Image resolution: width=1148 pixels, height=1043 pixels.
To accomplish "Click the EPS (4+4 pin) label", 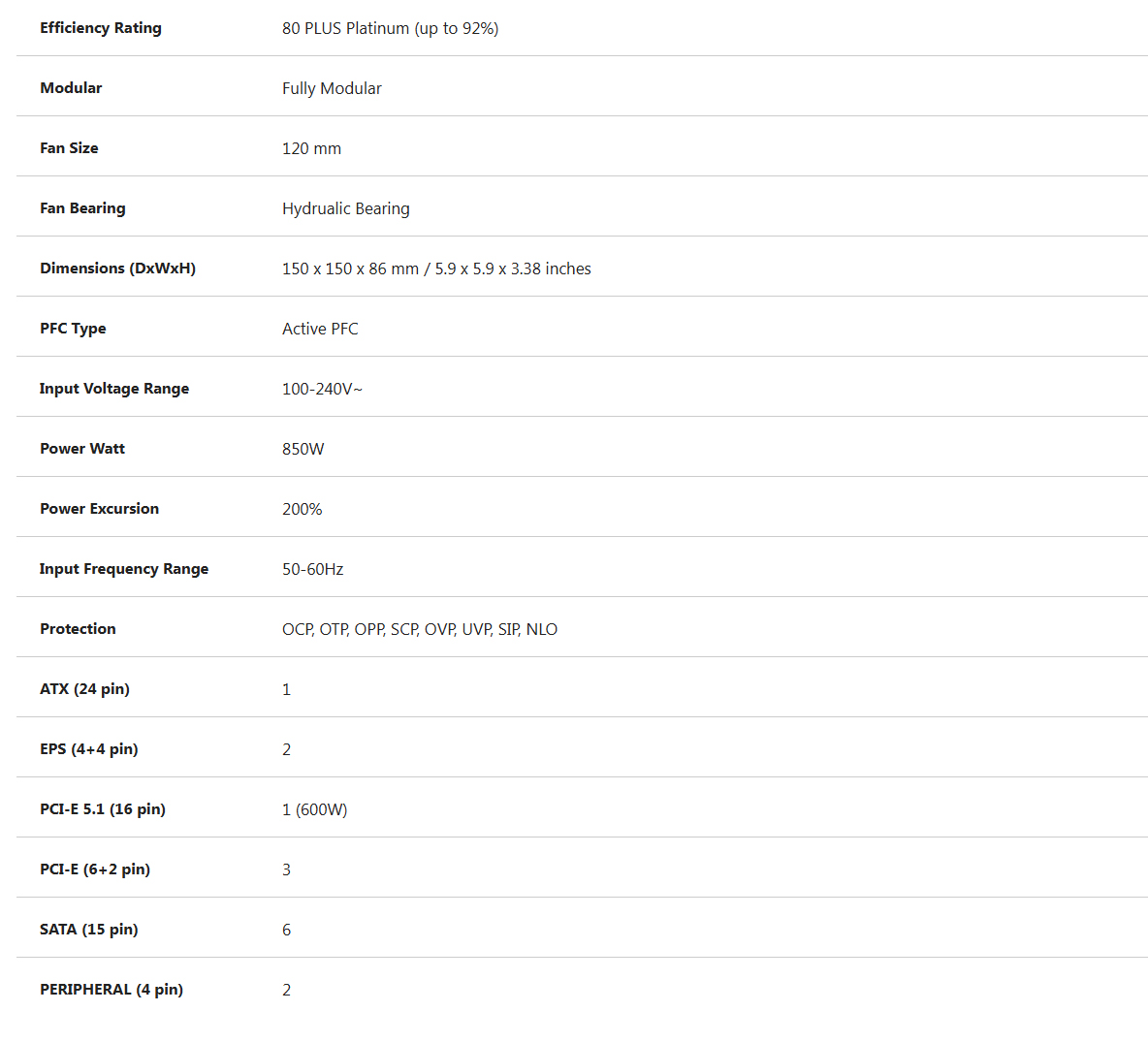I will [x=88, y=748].
